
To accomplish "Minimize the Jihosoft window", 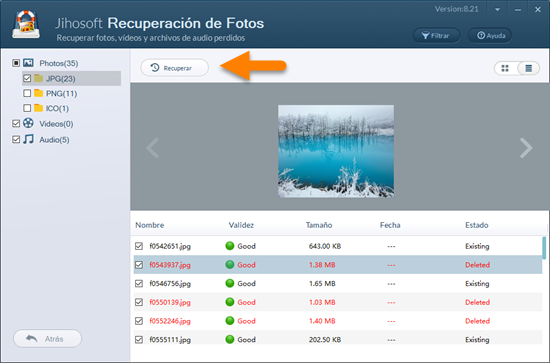I will 518,10.
